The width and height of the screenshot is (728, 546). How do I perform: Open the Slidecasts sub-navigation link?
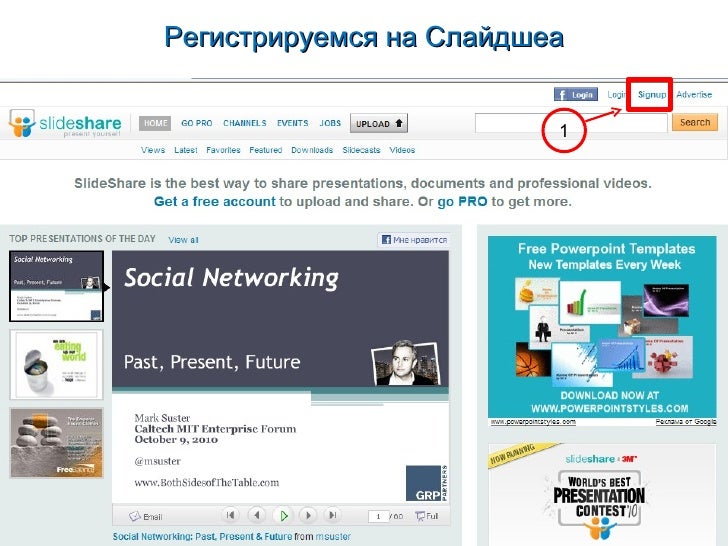tap(361, 150)
